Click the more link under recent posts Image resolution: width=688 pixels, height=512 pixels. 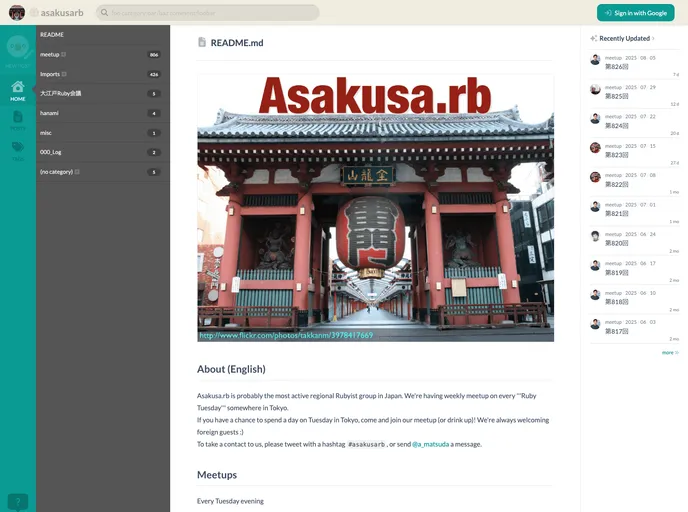pos(670,352)
